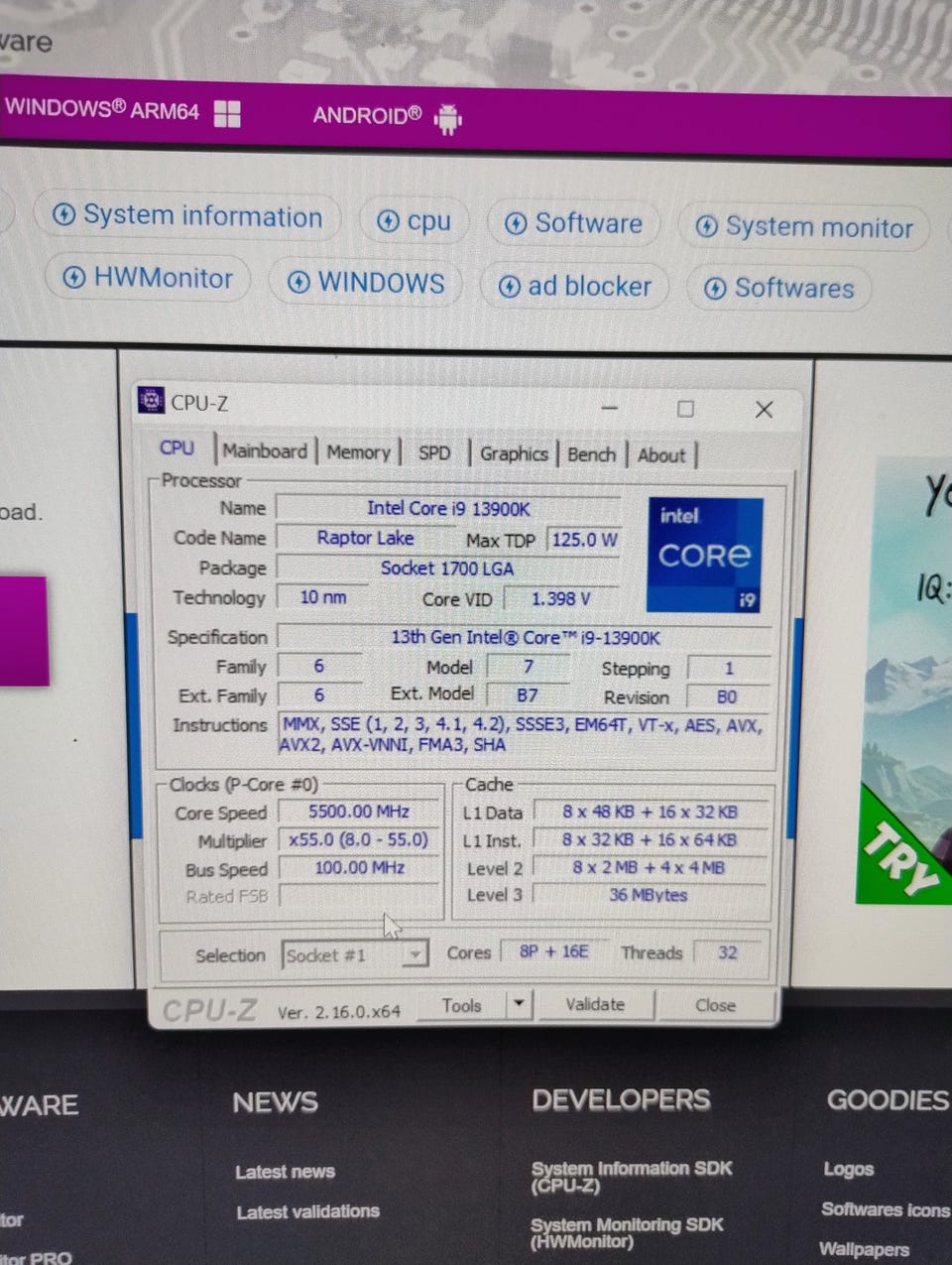This screenshot has width=952, height=1265.
Task: Click the Technology value 10 nm
Action: coord(323,597)
